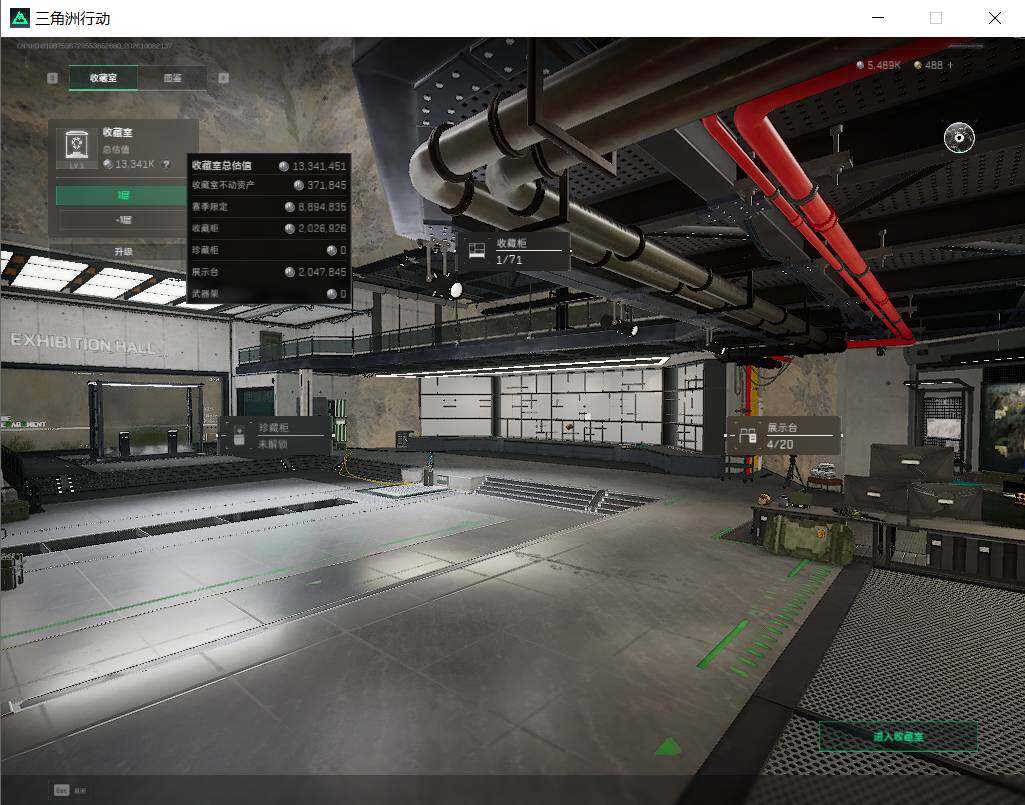Click the silver currency icon beside 5,469K
The width and height of the screenshot is (1025, 805).
[860, 65]
